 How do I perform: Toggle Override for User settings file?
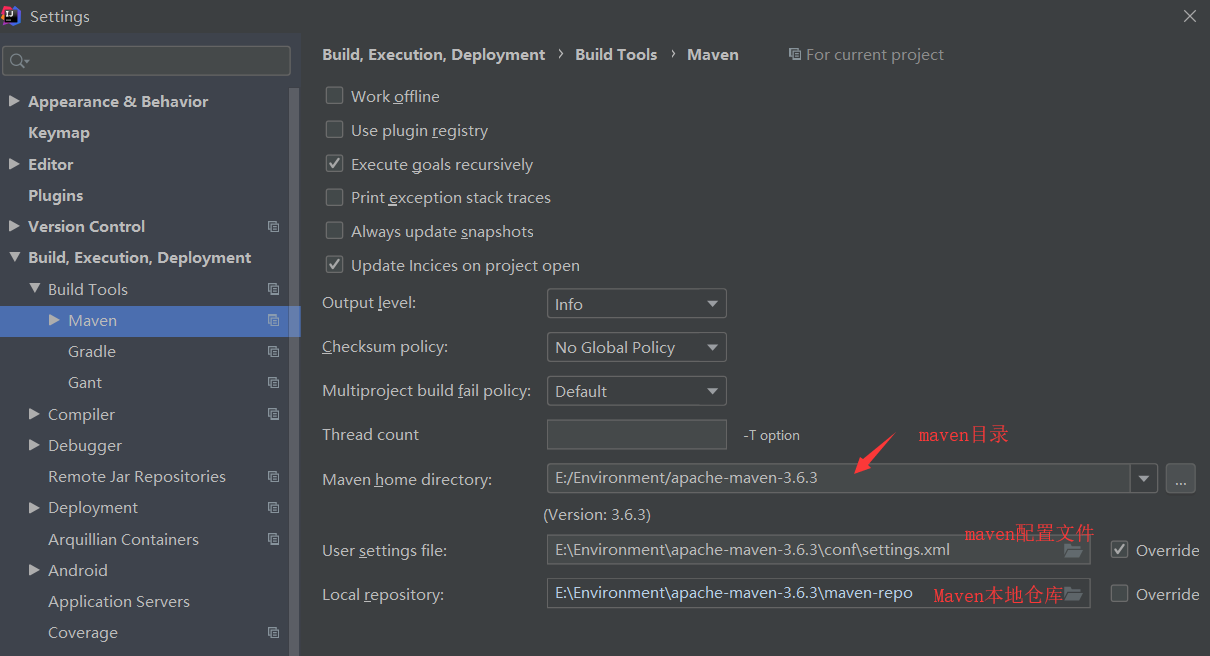1120,550
